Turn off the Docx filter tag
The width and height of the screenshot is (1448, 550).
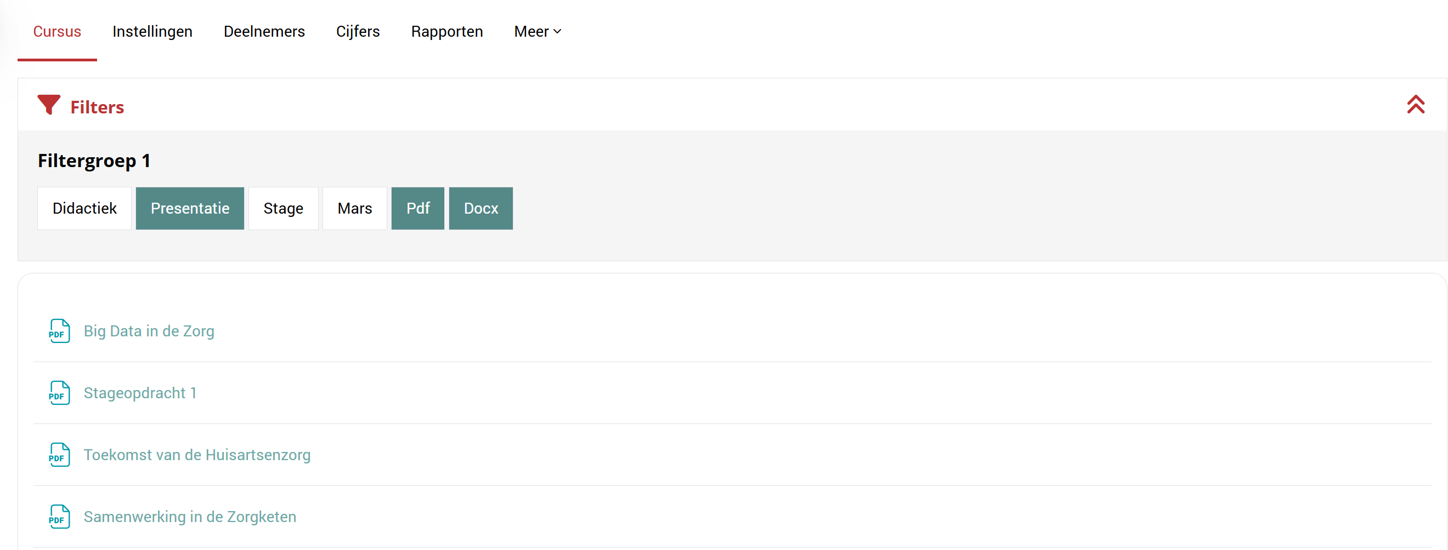[x=481, y=208]
